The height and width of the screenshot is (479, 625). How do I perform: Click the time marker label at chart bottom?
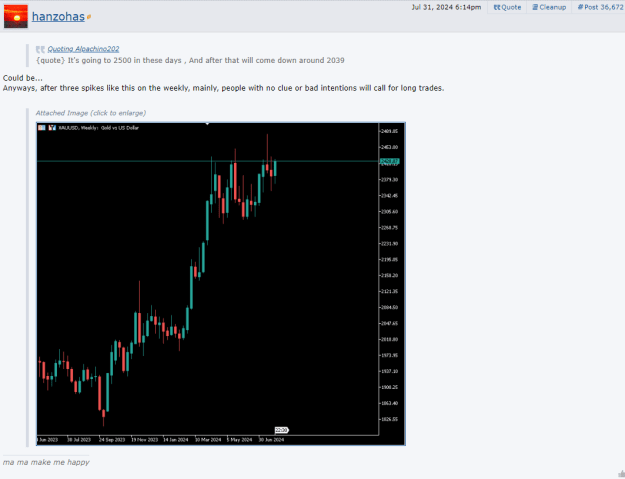click(x=281, y=430)
